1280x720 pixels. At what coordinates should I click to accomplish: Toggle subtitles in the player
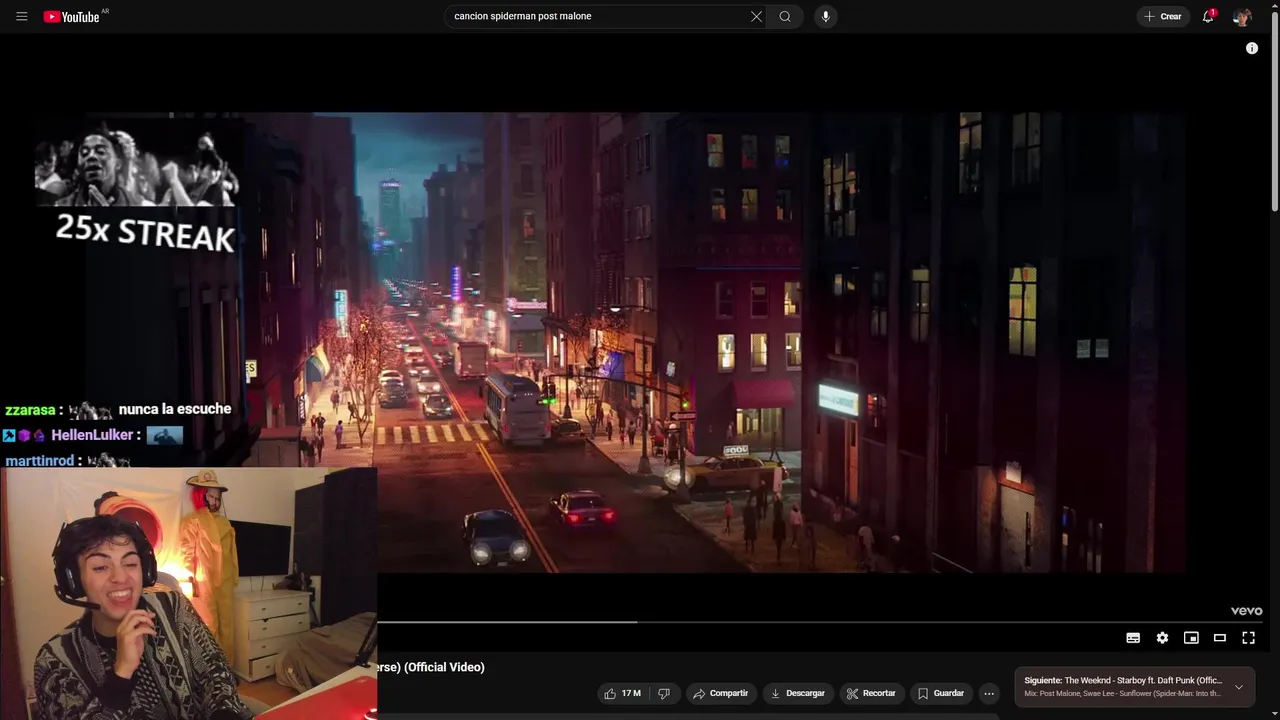(x=1133, y=638)
